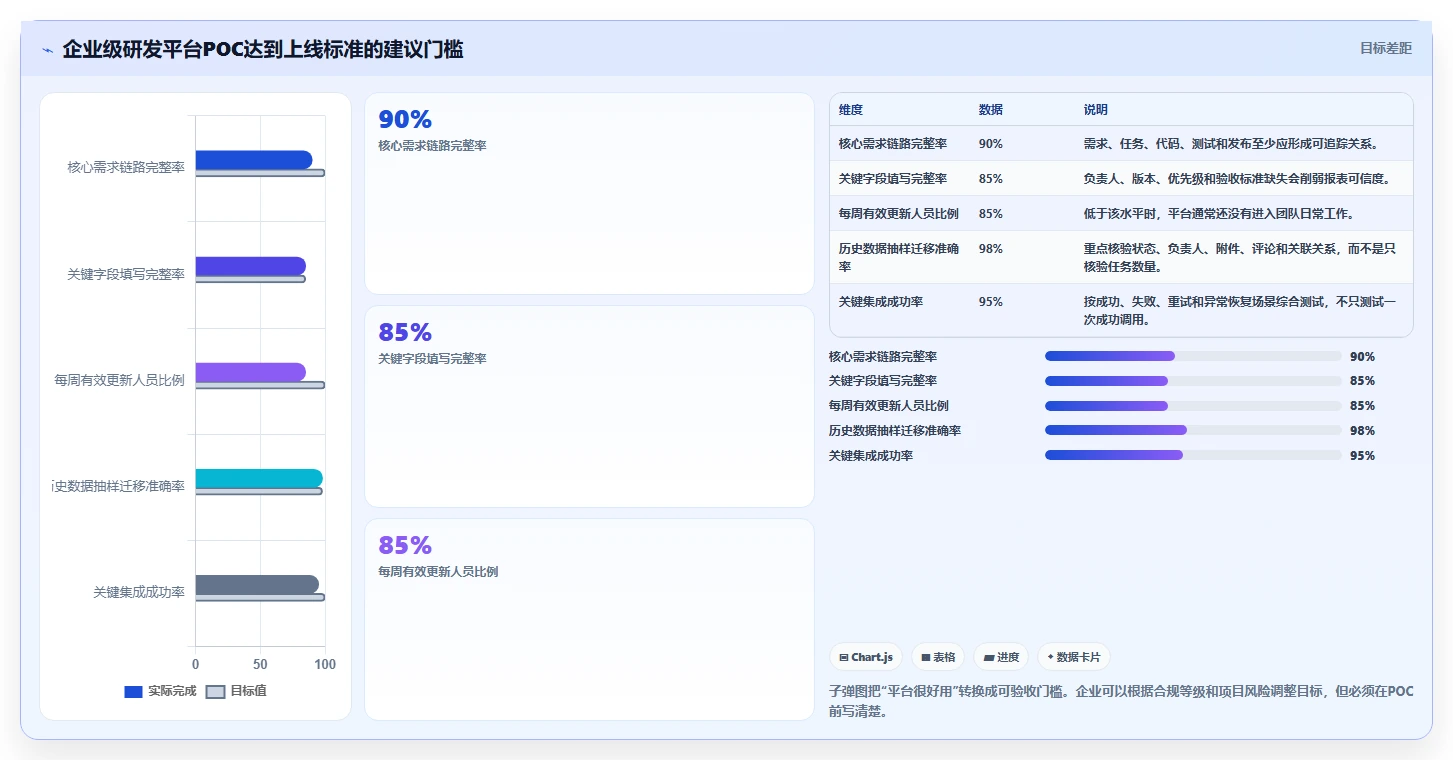Screen dimensions: 1453x760
Task: Click the purple chart bar for 每周有效更新人员比例
Action: point(250,372)
